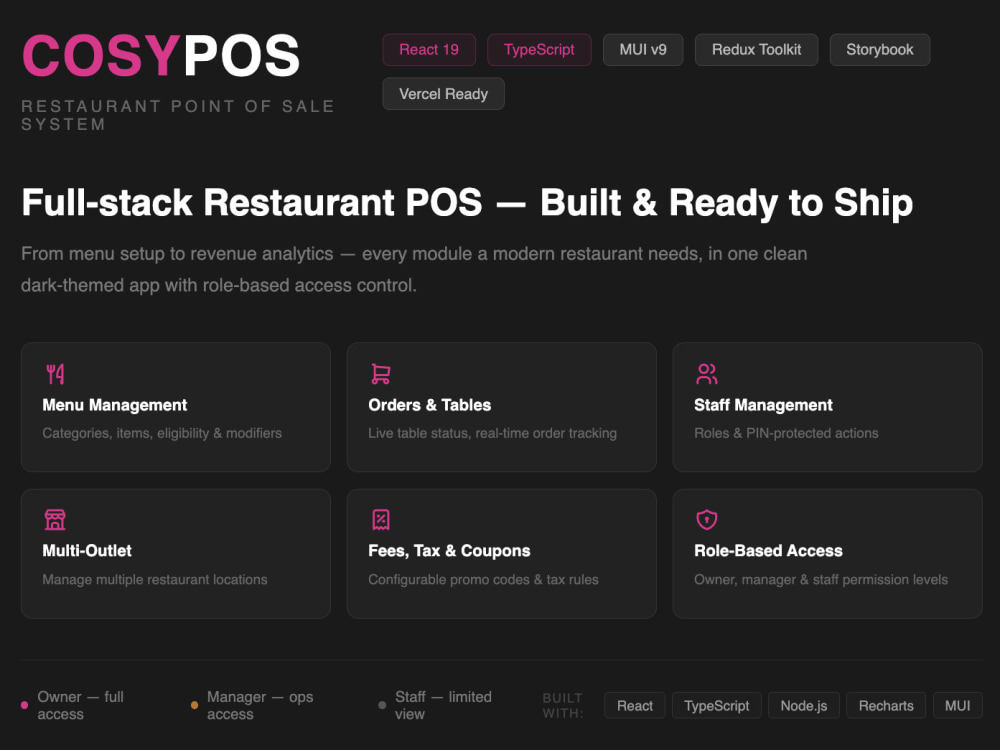Click the Fees, Tax & Coupons receipt icon
The height and width of the screenshot is (750, 1000).
coord(381,520)
